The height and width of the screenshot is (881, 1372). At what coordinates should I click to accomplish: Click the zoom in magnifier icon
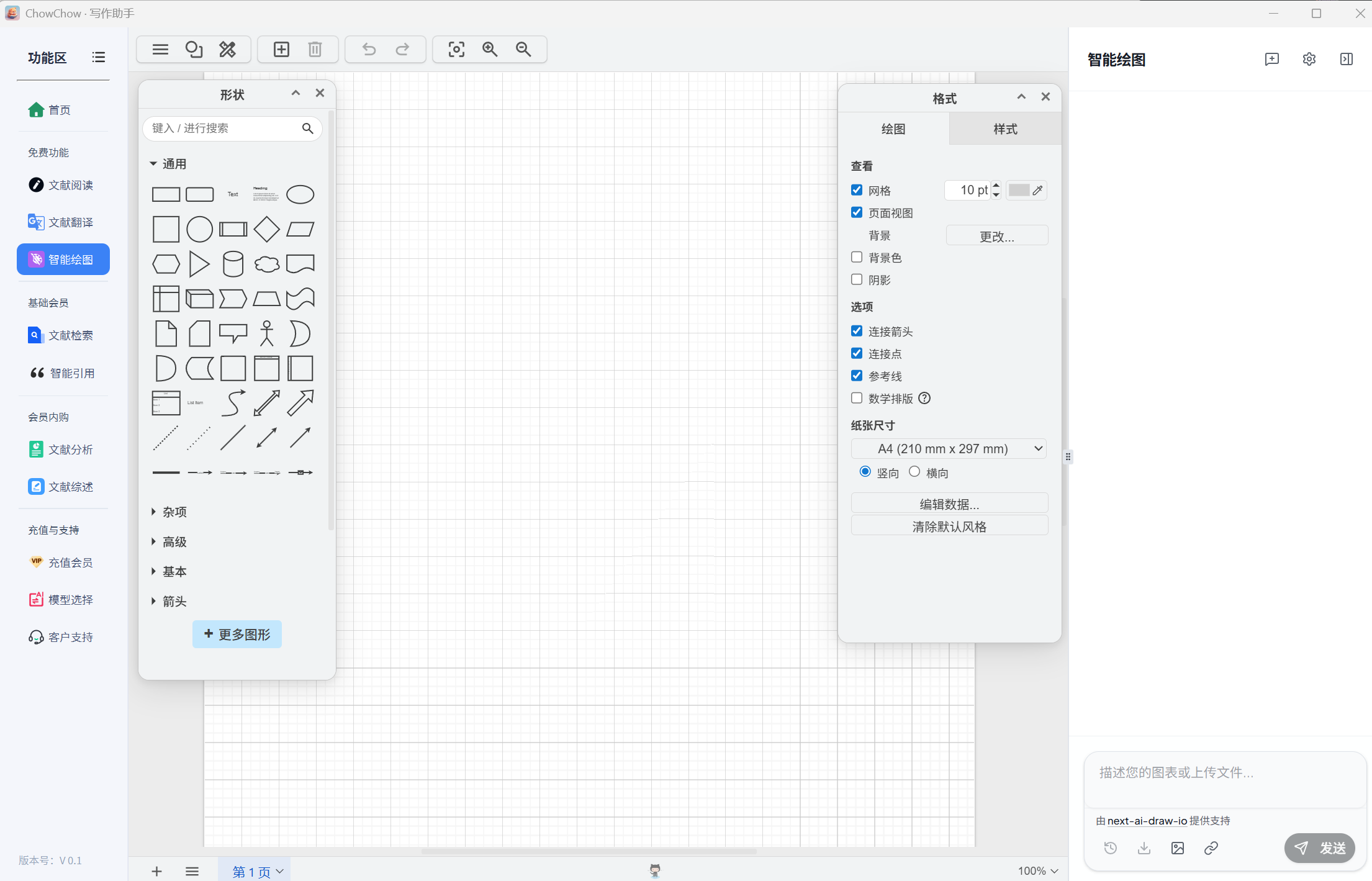(490, 50)
